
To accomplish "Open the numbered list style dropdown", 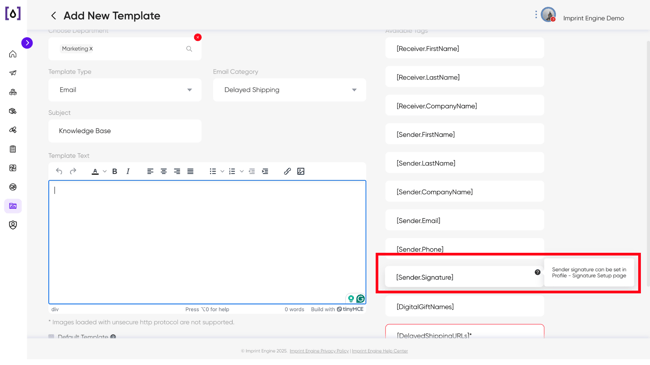I will (242, 171).
